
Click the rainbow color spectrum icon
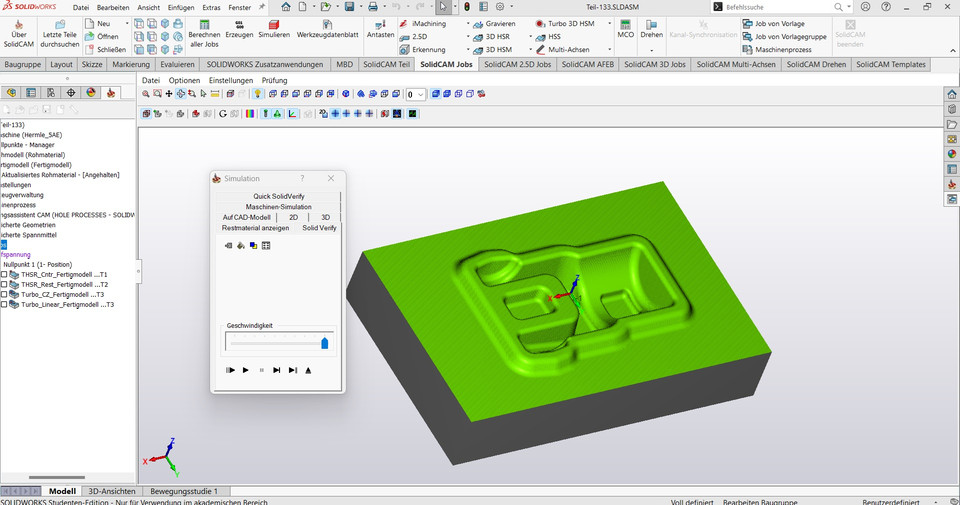pos(250,113)
